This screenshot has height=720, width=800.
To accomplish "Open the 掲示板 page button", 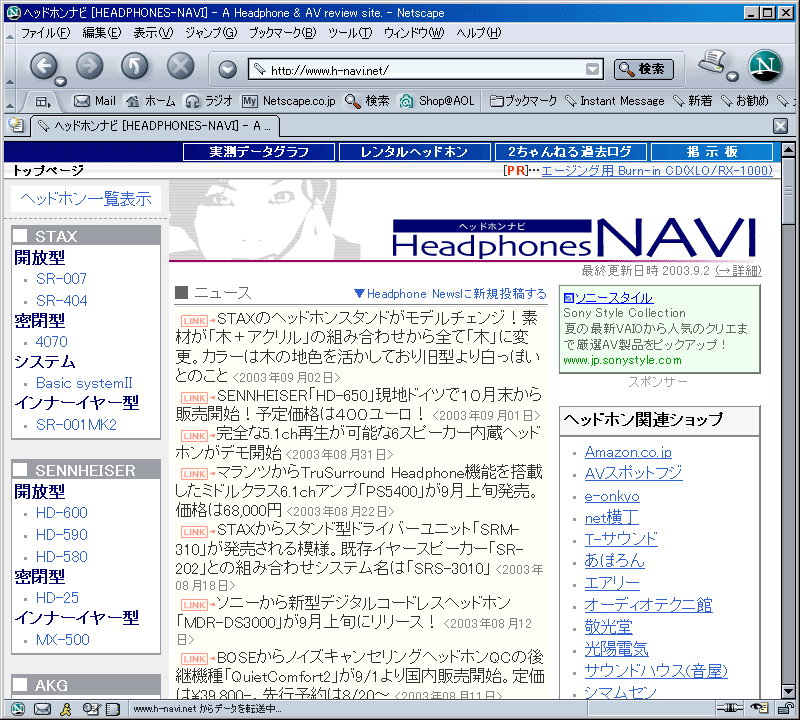I will tap(712, 152).
